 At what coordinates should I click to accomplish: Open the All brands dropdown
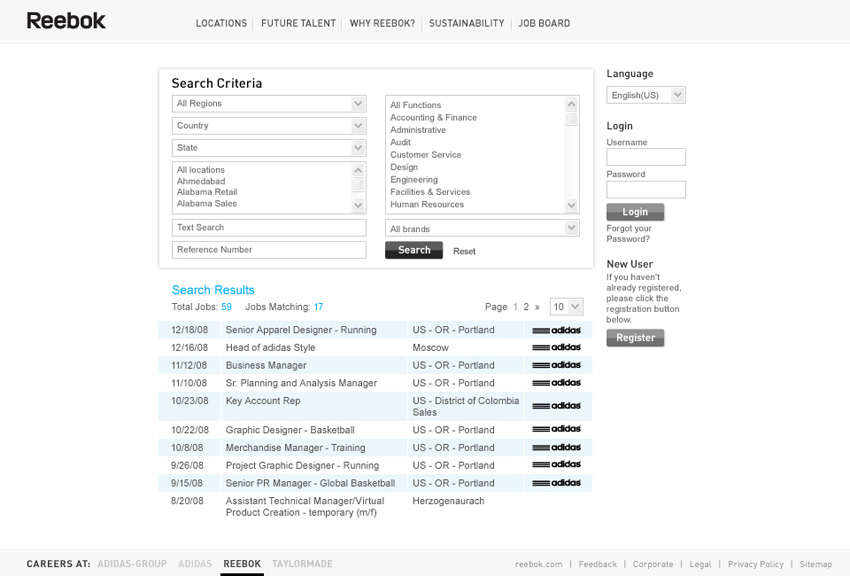click(482, 228)
